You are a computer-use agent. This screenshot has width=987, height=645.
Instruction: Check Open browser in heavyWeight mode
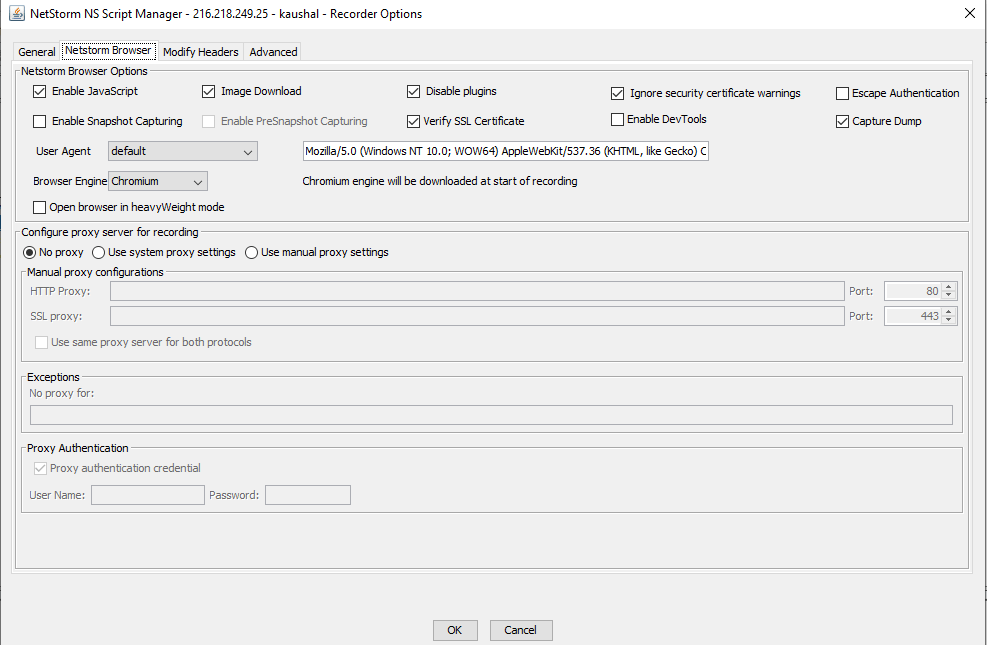tap(40, 207)
